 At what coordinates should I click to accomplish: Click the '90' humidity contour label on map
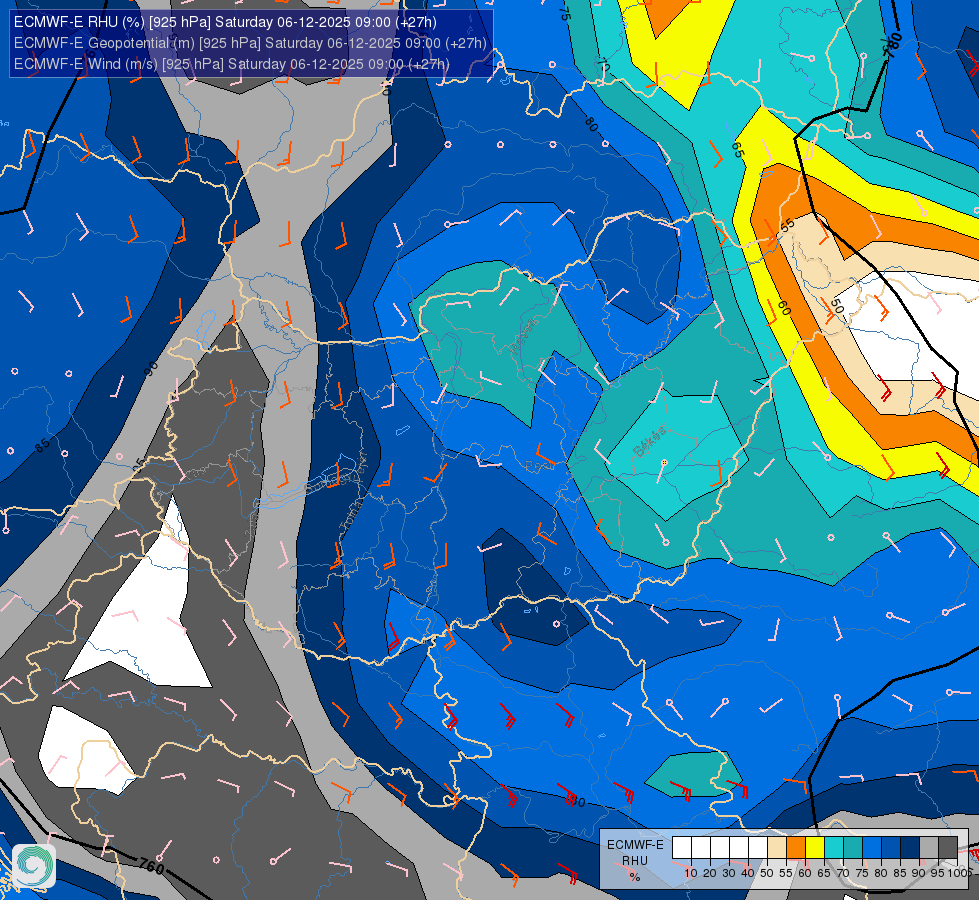tap(151, 368)
